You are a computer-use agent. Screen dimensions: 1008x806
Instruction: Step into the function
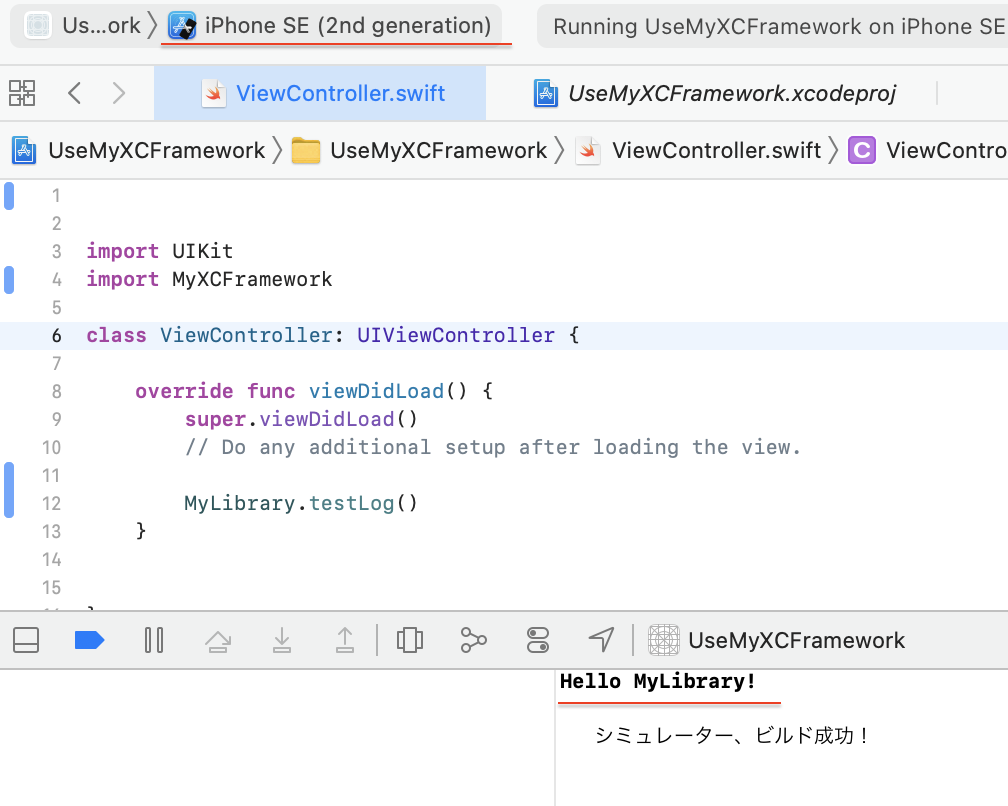pos(282,640)
